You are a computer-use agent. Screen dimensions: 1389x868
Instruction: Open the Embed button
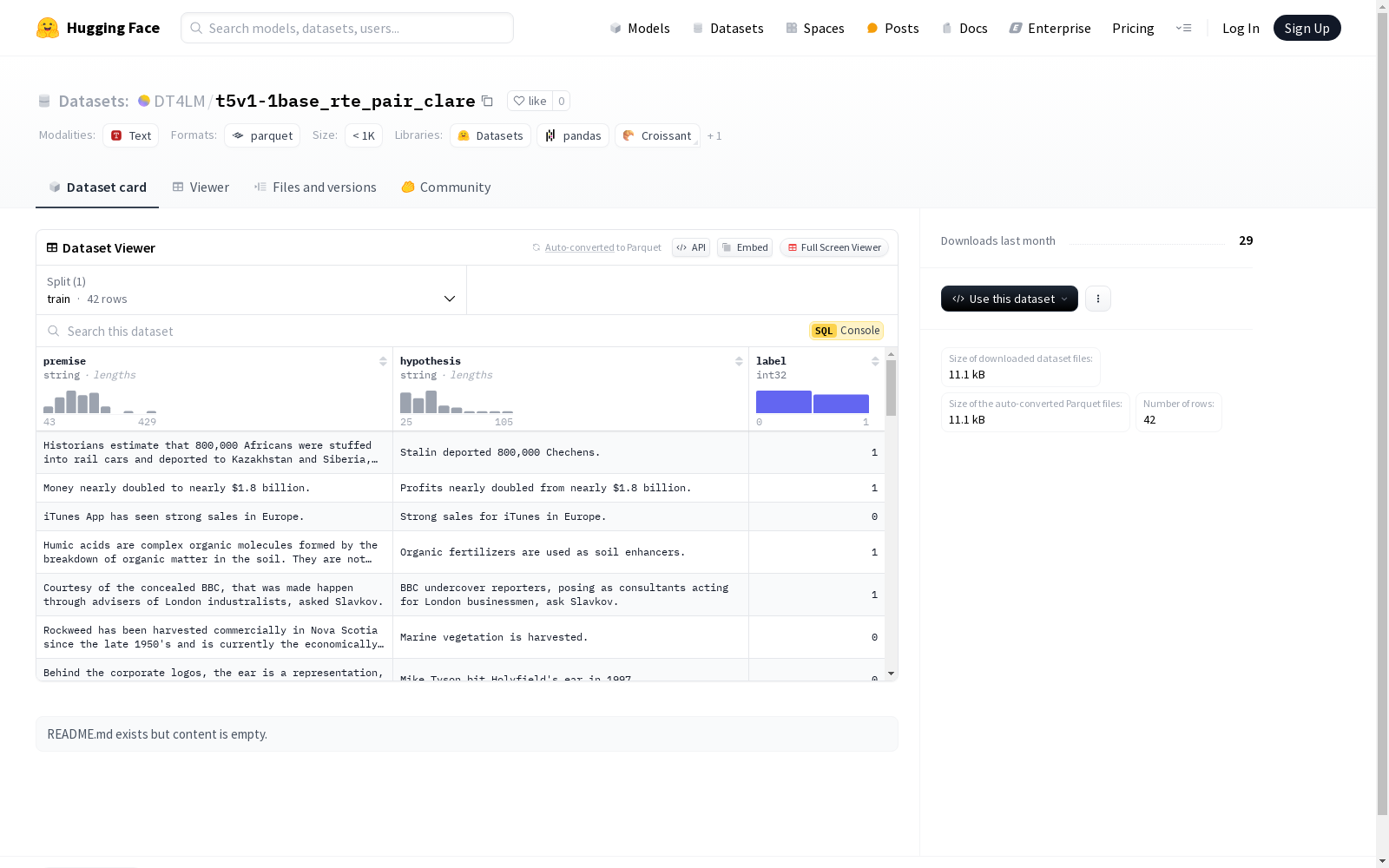coord(745,247)
